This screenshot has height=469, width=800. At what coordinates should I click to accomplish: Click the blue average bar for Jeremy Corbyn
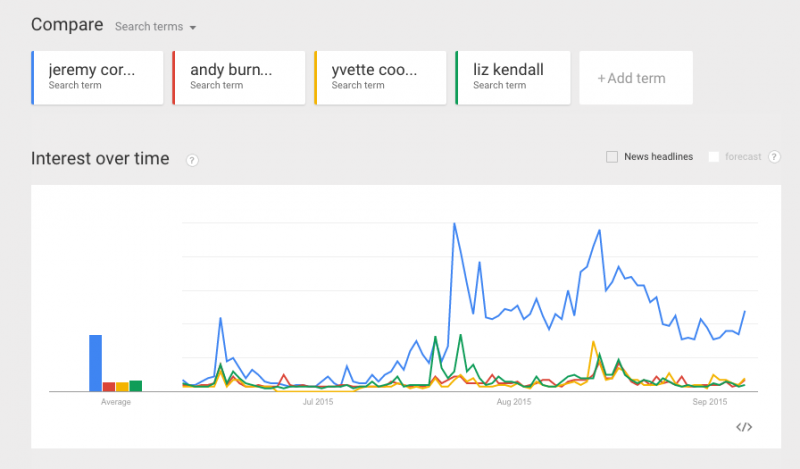point(95,363)
